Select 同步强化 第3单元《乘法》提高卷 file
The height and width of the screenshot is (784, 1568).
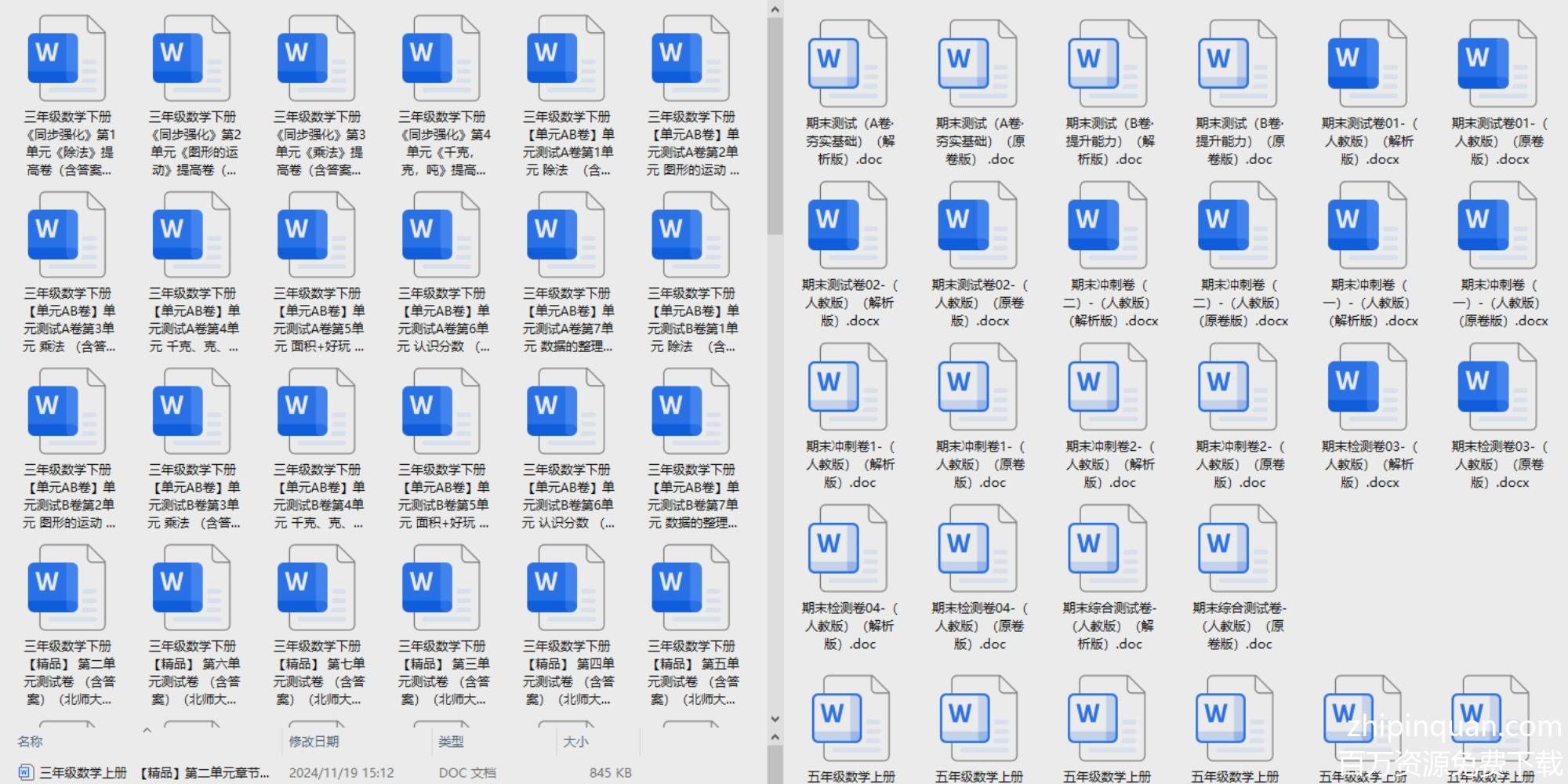(318, 59)
